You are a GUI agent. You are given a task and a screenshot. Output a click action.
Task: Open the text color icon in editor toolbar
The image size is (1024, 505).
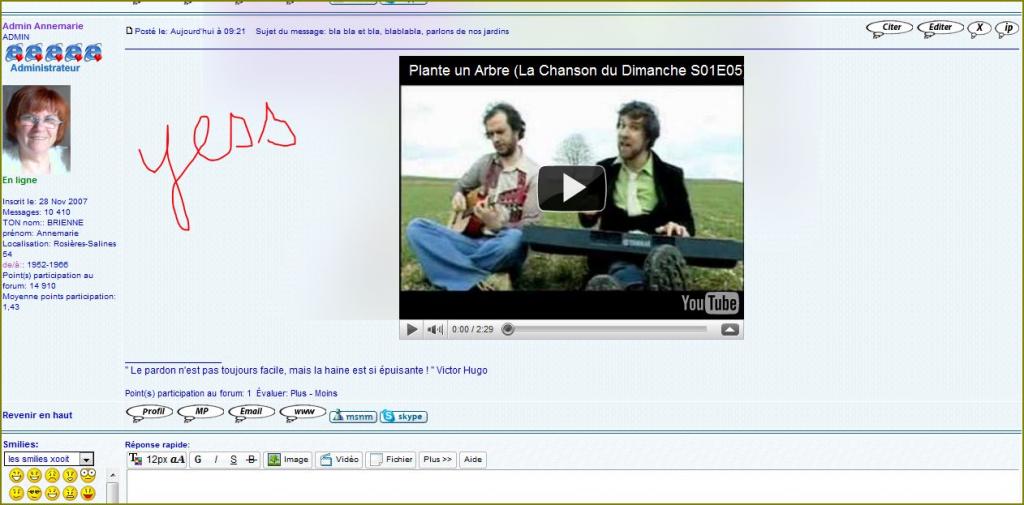click(x=135, y=459)
